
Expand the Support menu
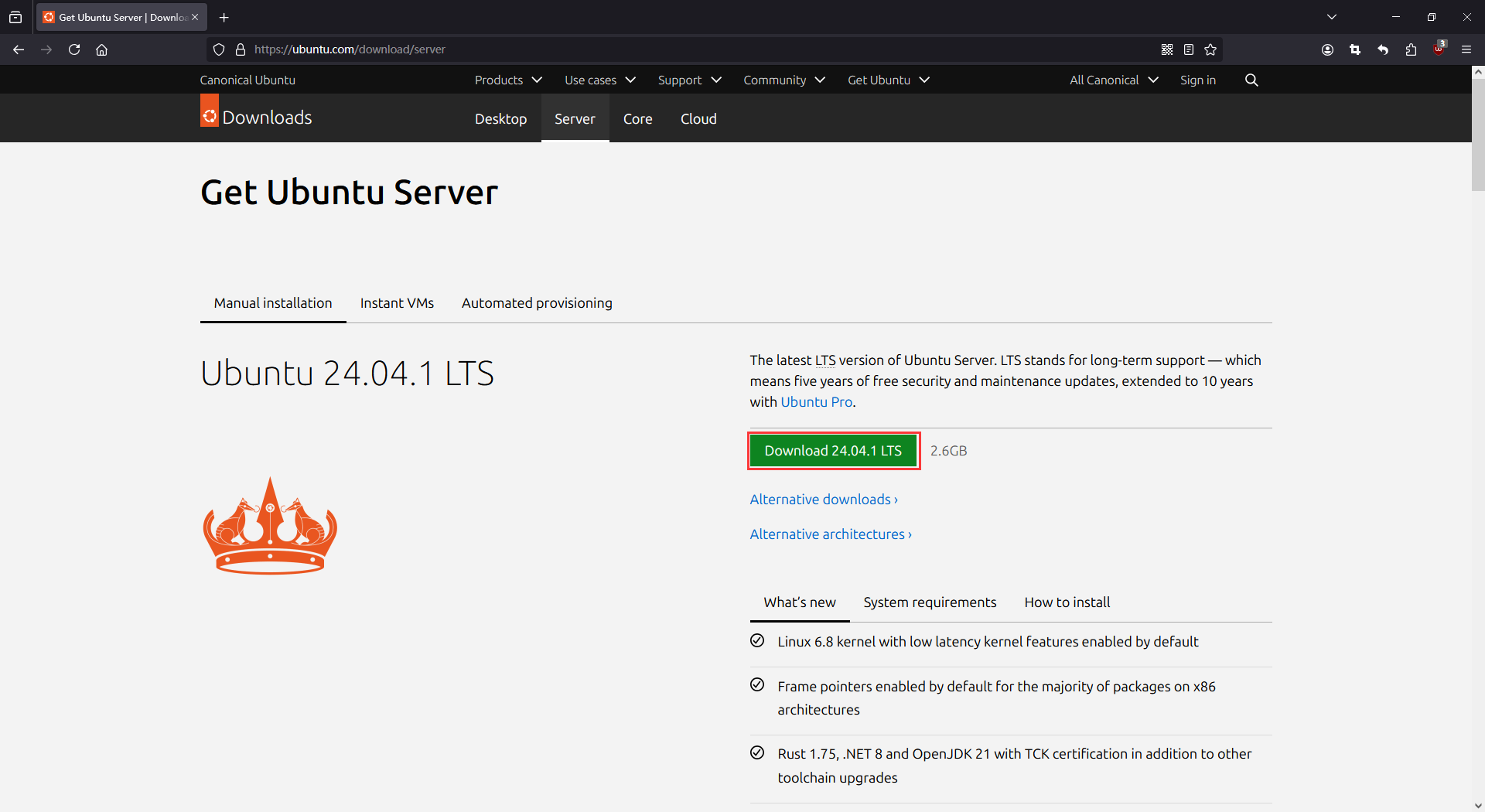coord(689,80)
